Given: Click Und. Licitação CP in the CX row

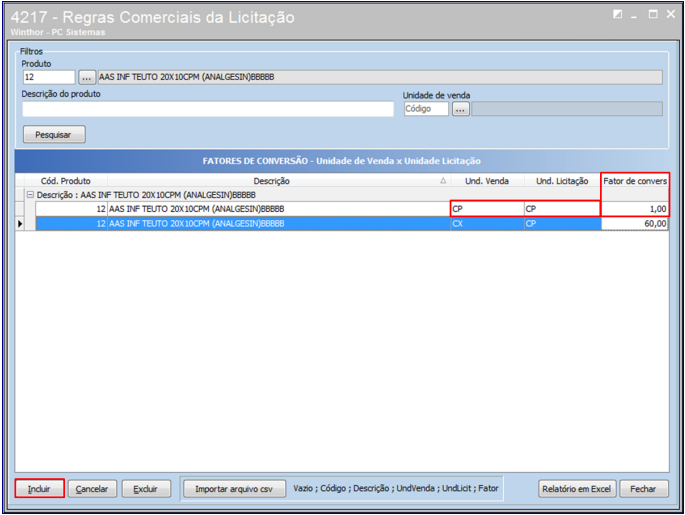Looking at the screenshot, I should (562, 224).
